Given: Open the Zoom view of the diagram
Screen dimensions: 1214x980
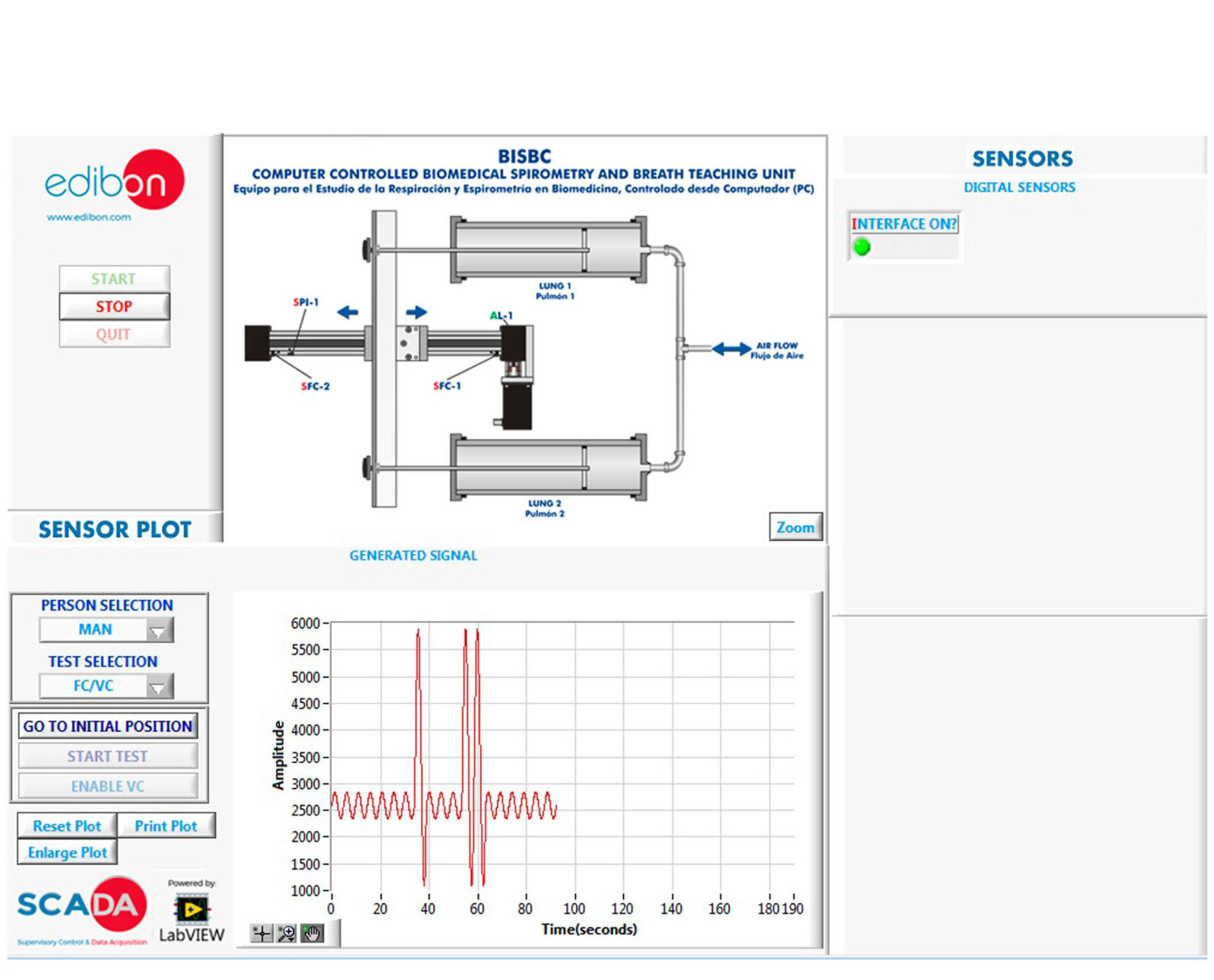Looking at the screenshot, I should pos(795,527).
